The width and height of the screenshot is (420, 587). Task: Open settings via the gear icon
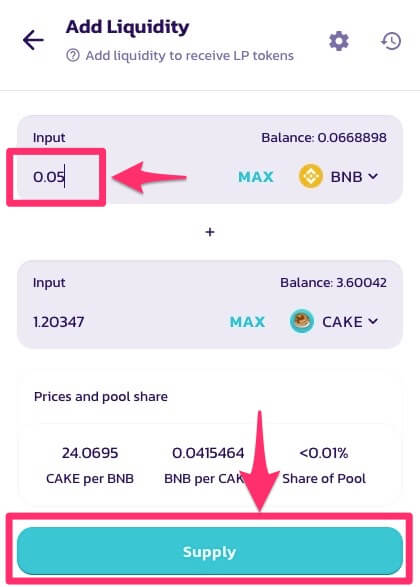tap(339, 41)
